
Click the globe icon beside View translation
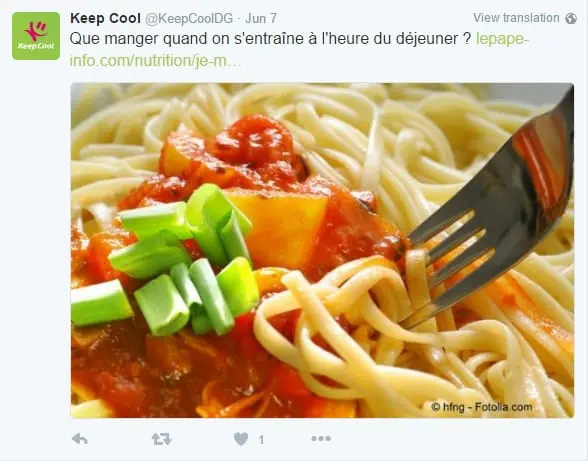click(571, 18)
